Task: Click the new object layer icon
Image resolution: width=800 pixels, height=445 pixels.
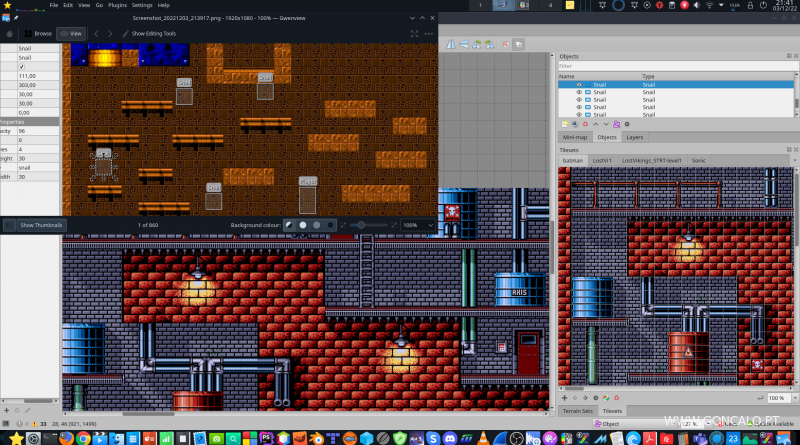Action: point(565,124)
